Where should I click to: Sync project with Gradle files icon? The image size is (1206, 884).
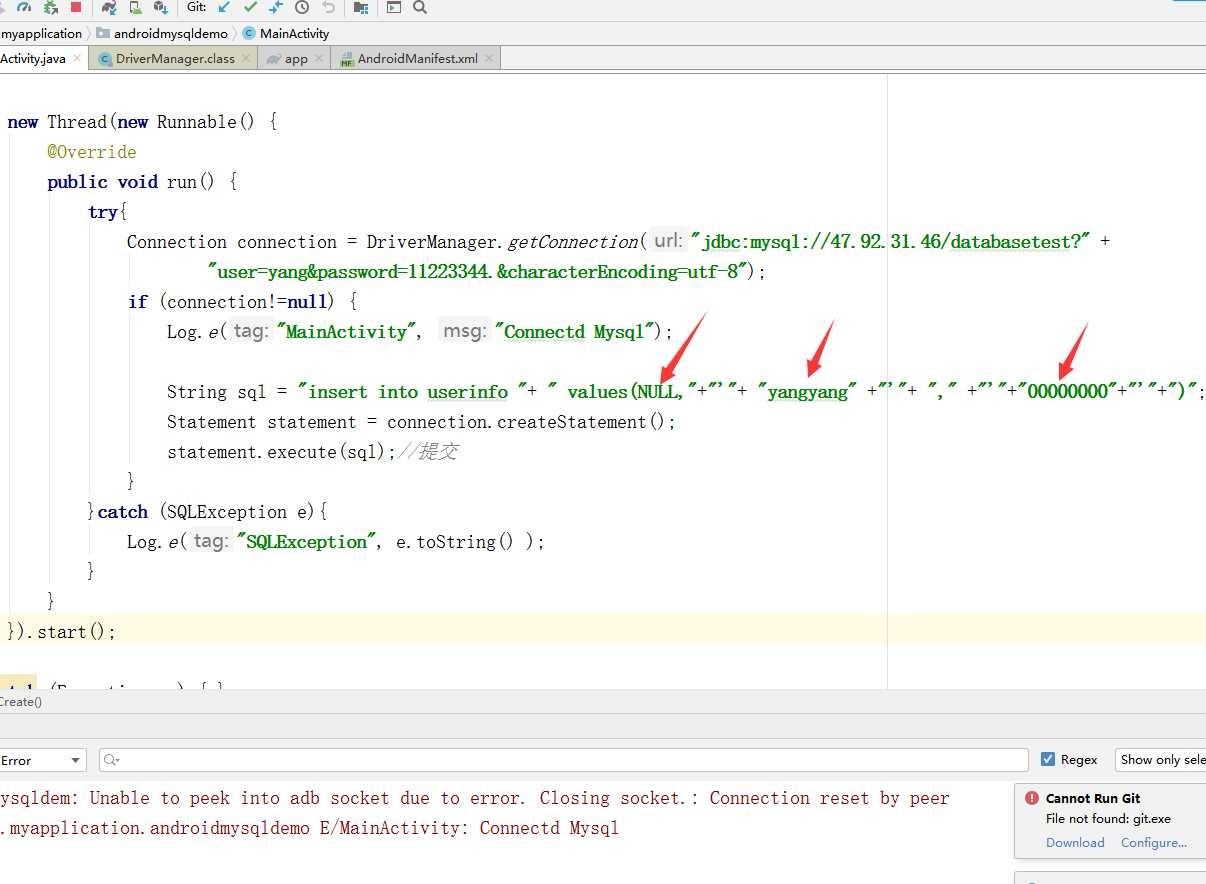[109, 7]
